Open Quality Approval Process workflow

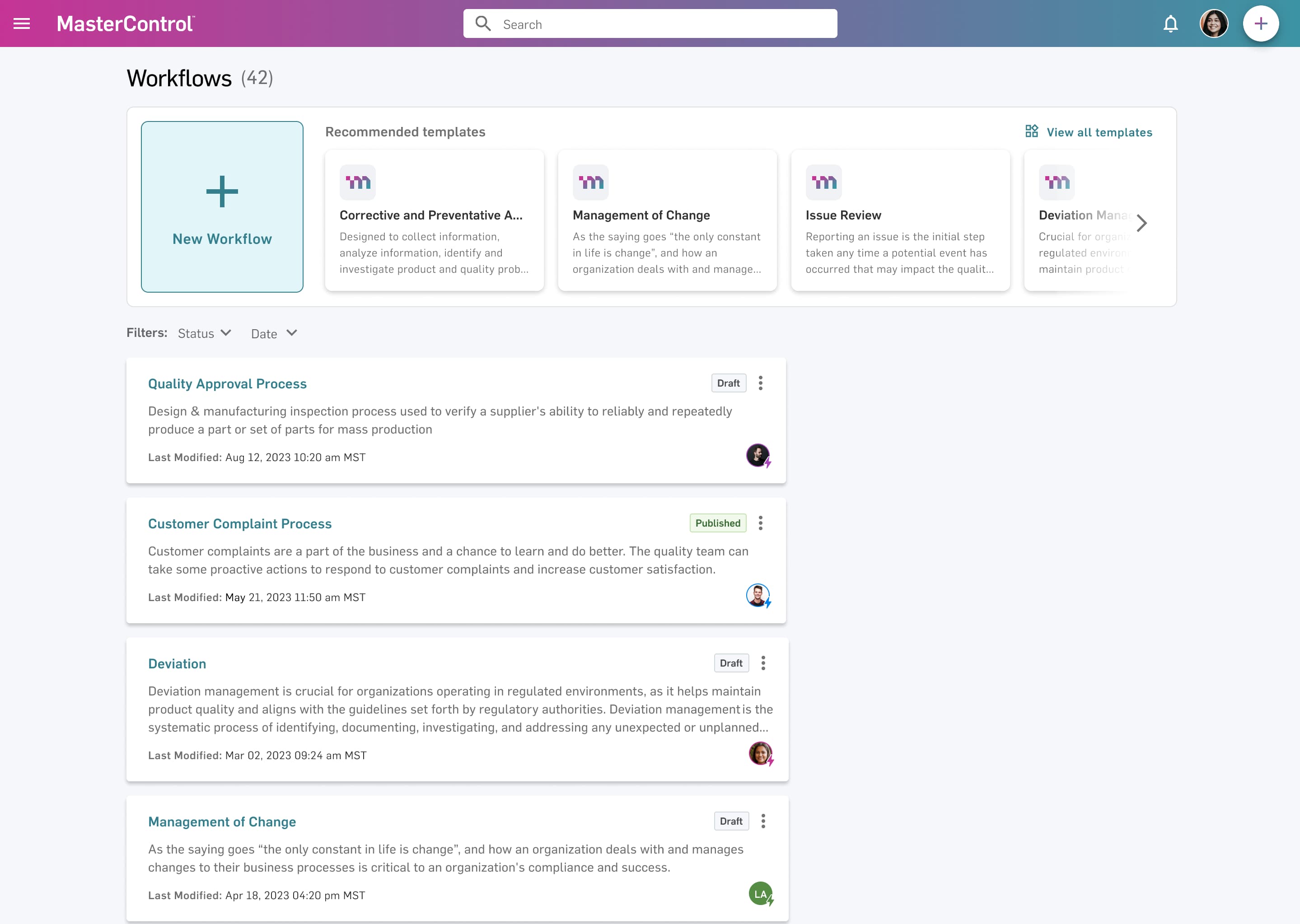click(227, 383)
